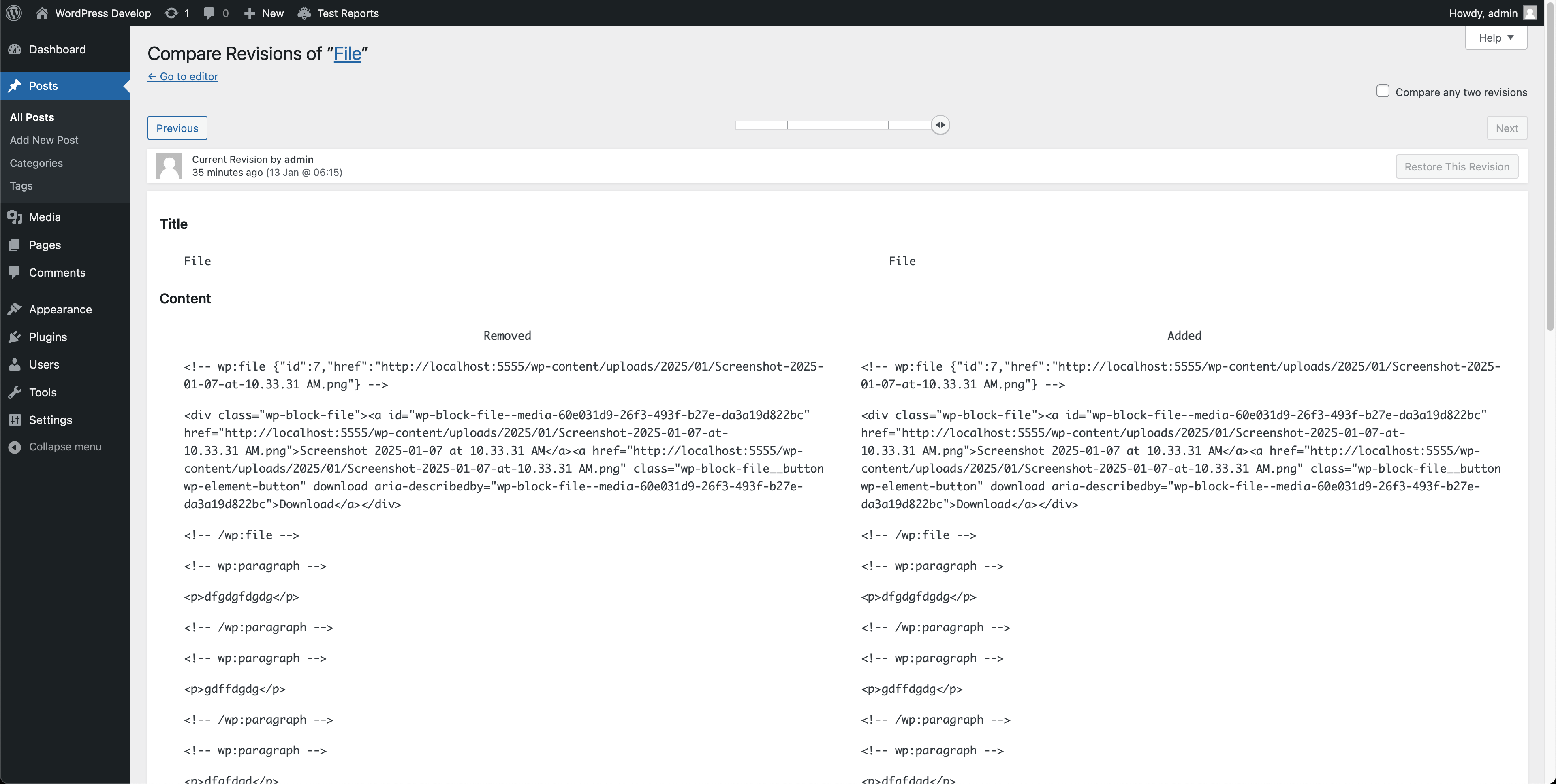Click the WordPress logo icon

pyautogui.click(x=14, y=13)
